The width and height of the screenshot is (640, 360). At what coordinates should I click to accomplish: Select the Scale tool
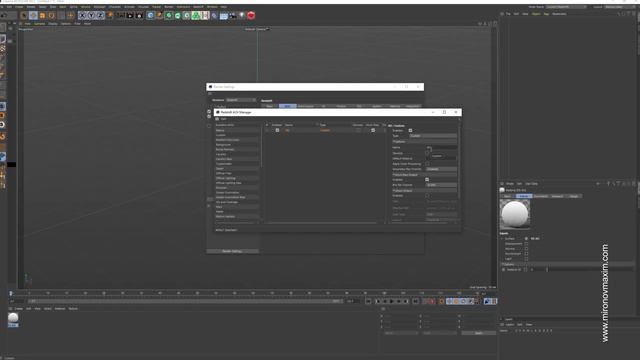(42, 16)
